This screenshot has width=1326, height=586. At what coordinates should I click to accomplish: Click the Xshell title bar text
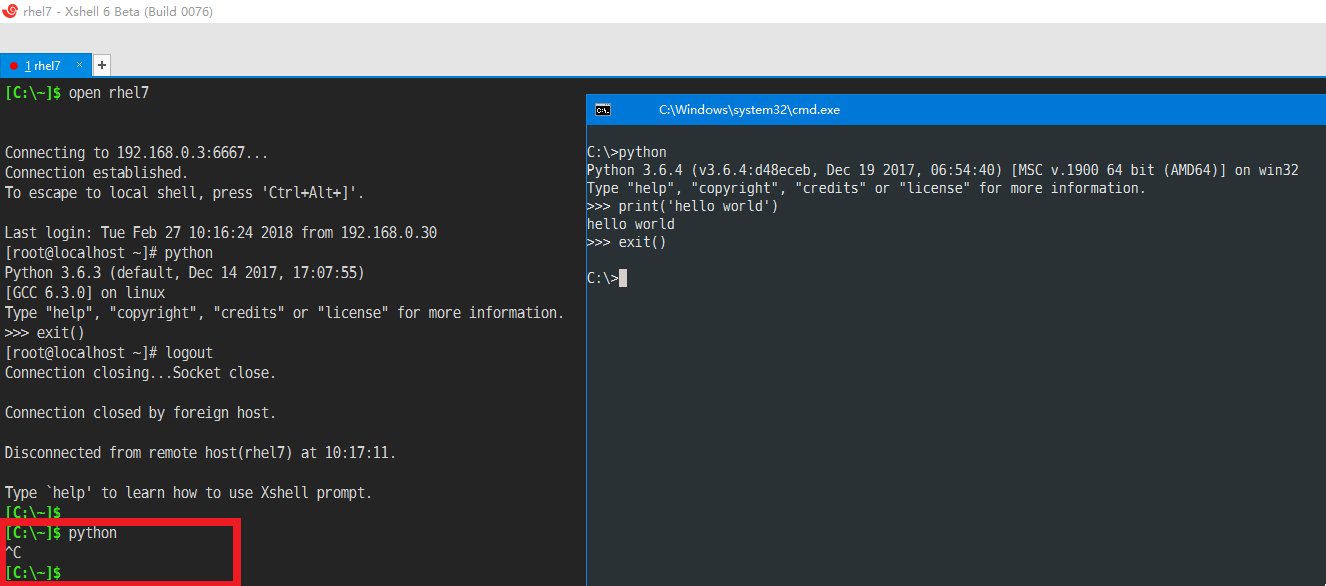pos(118,12)
